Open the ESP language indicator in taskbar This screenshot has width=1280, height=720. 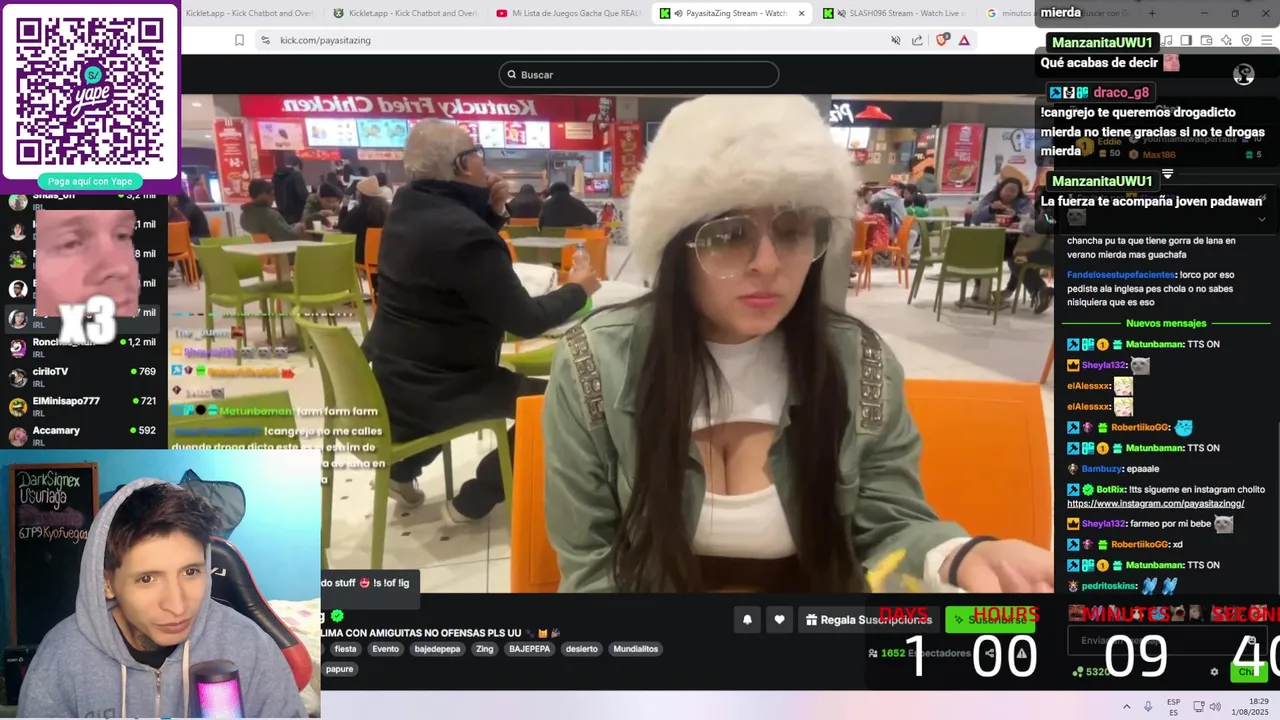[1174, 706]
